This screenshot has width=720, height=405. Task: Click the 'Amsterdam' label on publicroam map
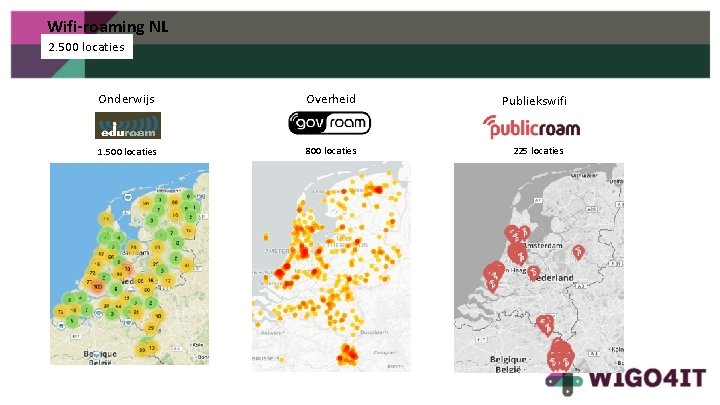point(545,246)
